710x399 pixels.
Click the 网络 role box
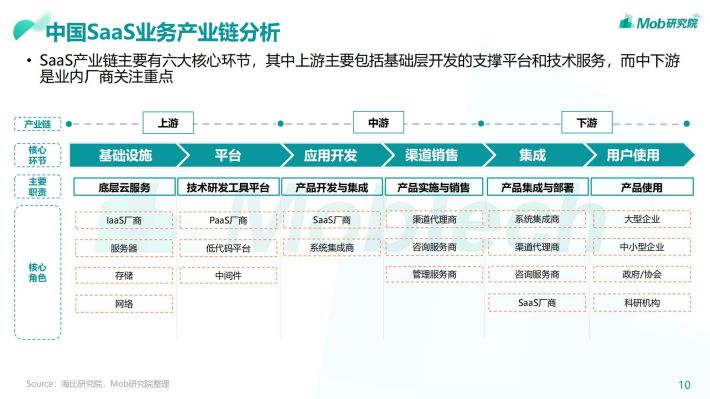click(x=124, y=303)
